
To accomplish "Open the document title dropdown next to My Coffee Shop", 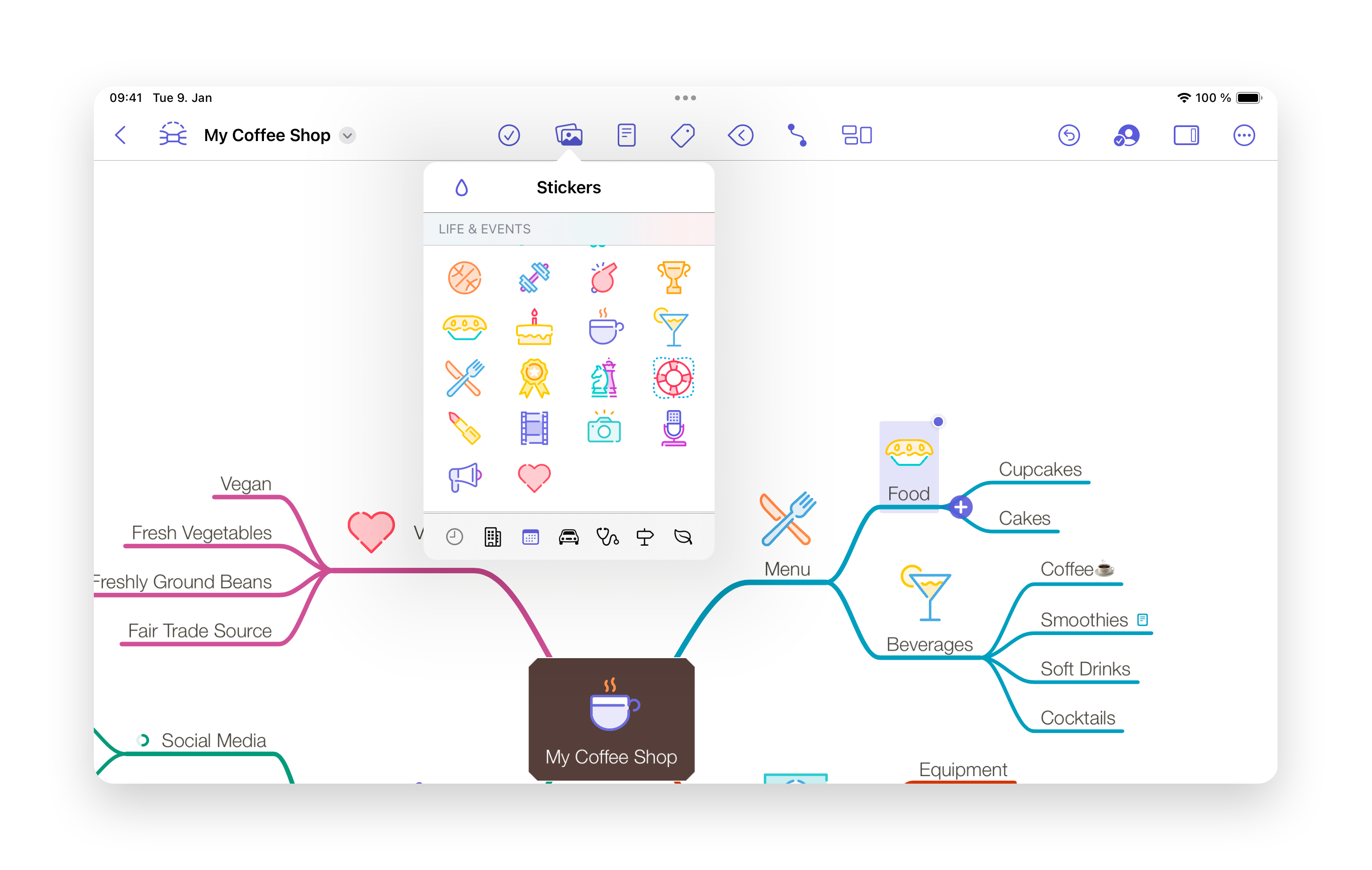I will (x=348, y=136).
